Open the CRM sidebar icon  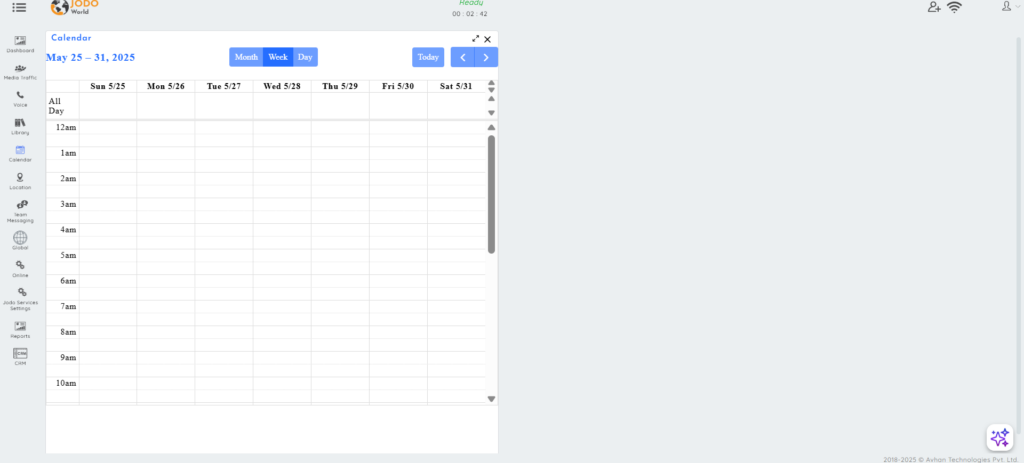tap(20, 353)
